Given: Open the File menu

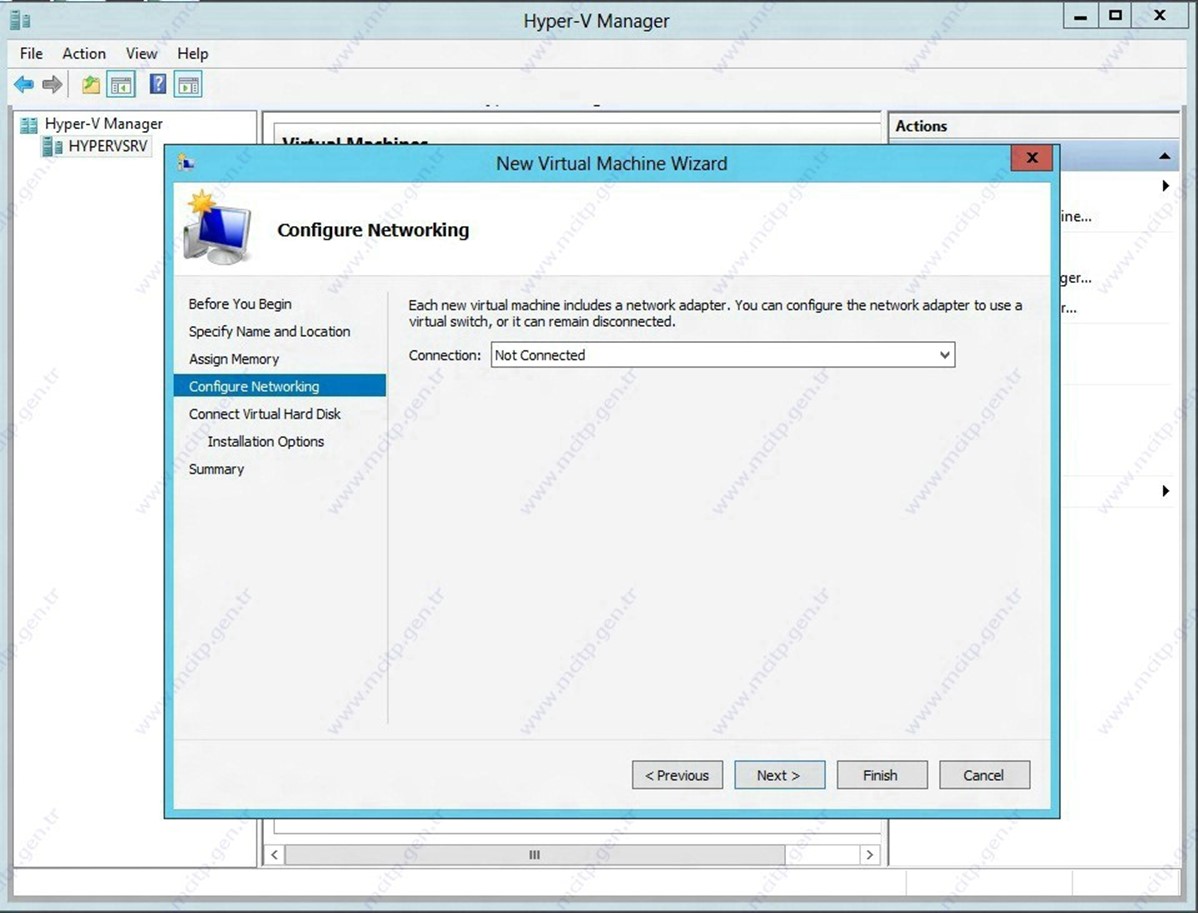Looking at the screenshot, I should (31, 53).
